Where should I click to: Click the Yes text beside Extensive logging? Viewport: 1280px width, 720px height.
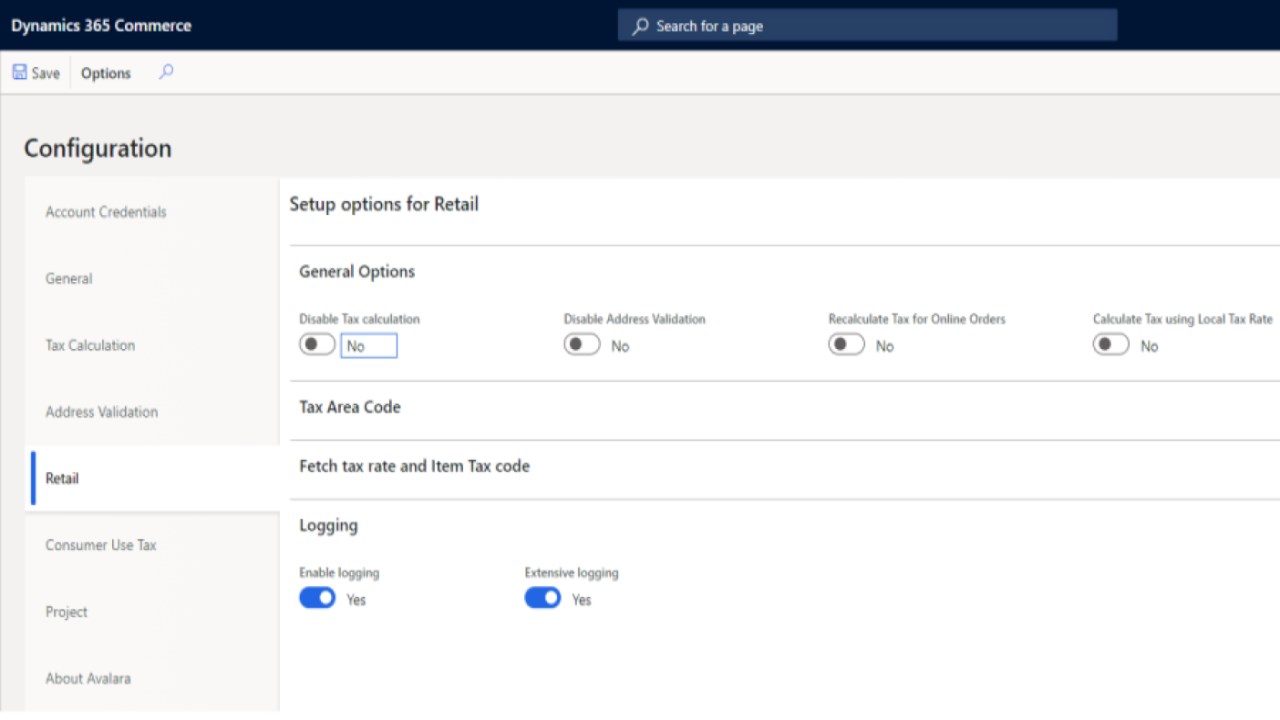tap(582, 600)
